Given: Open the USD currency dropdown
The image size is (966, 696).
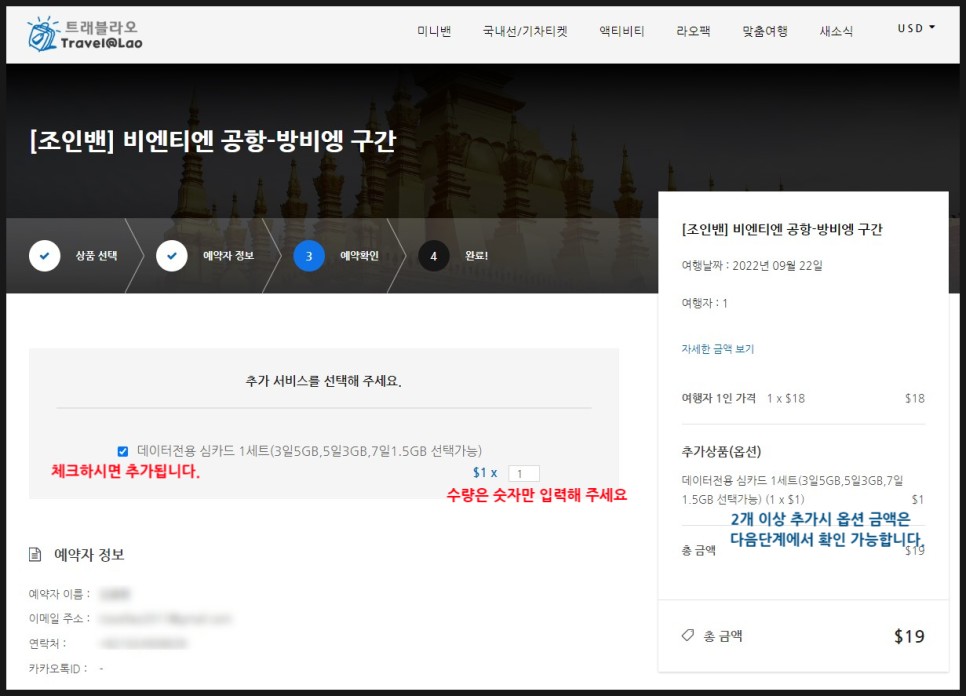Looking at the screenshot, I should coord(915,29).
